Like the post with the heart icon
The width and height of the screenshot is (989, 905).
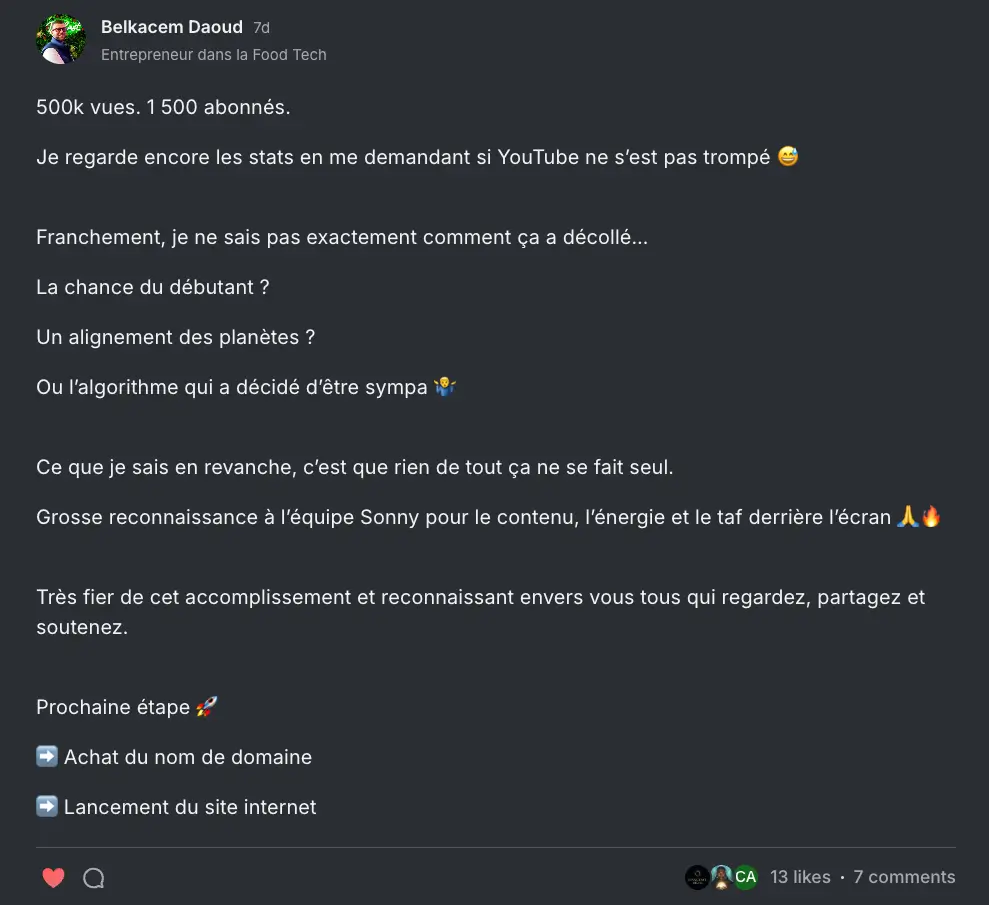click(54, 878)
